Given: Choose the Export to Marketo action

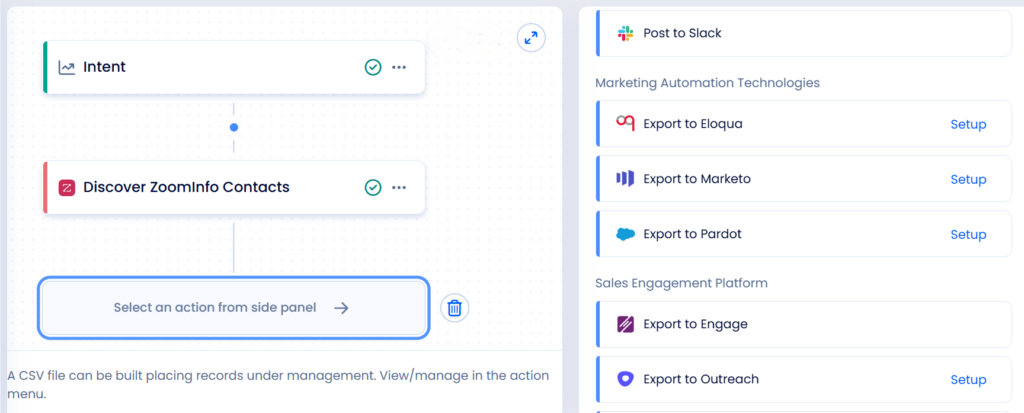Looking at the screenshot, I should [804, 178].
